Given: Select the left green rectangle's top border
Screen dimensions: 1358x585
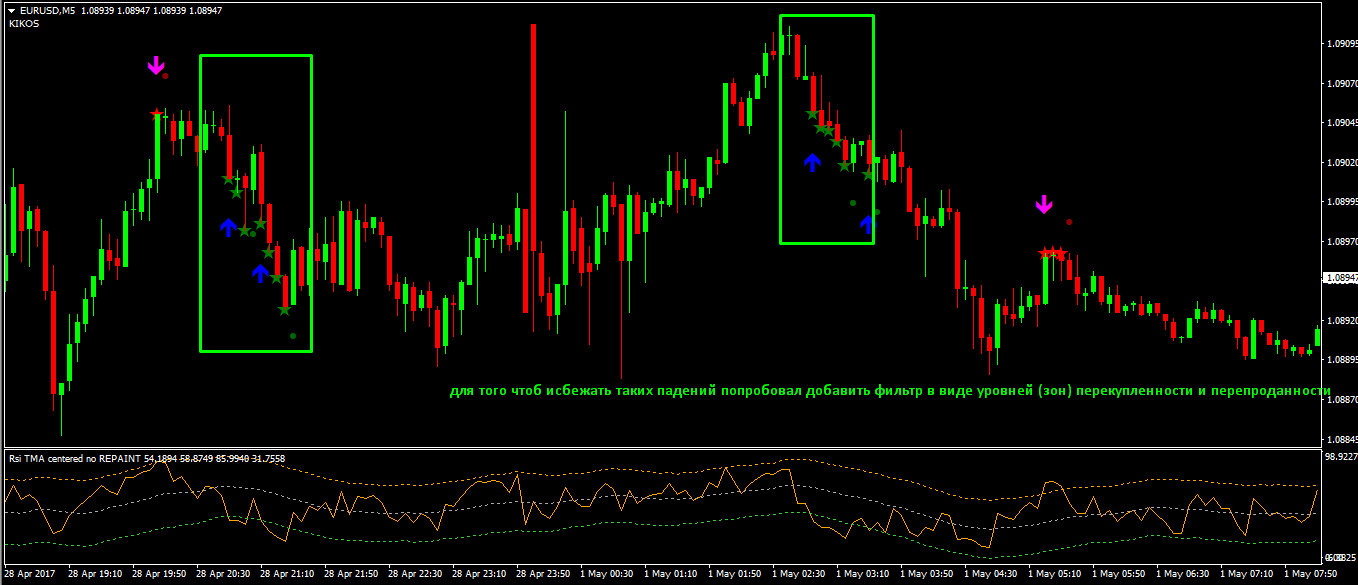Looking at the screenshot, I should [x=256, y=56].
